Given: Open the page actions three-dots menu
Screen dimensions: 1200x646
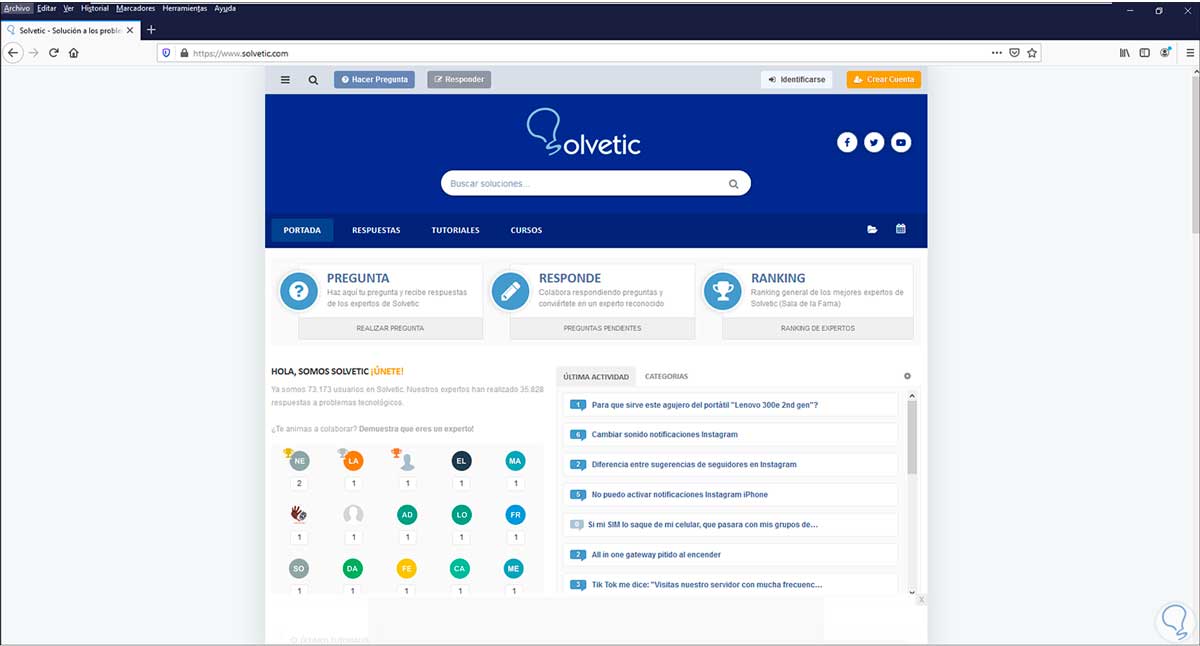Looking at the screenshot, I should 996,53.
